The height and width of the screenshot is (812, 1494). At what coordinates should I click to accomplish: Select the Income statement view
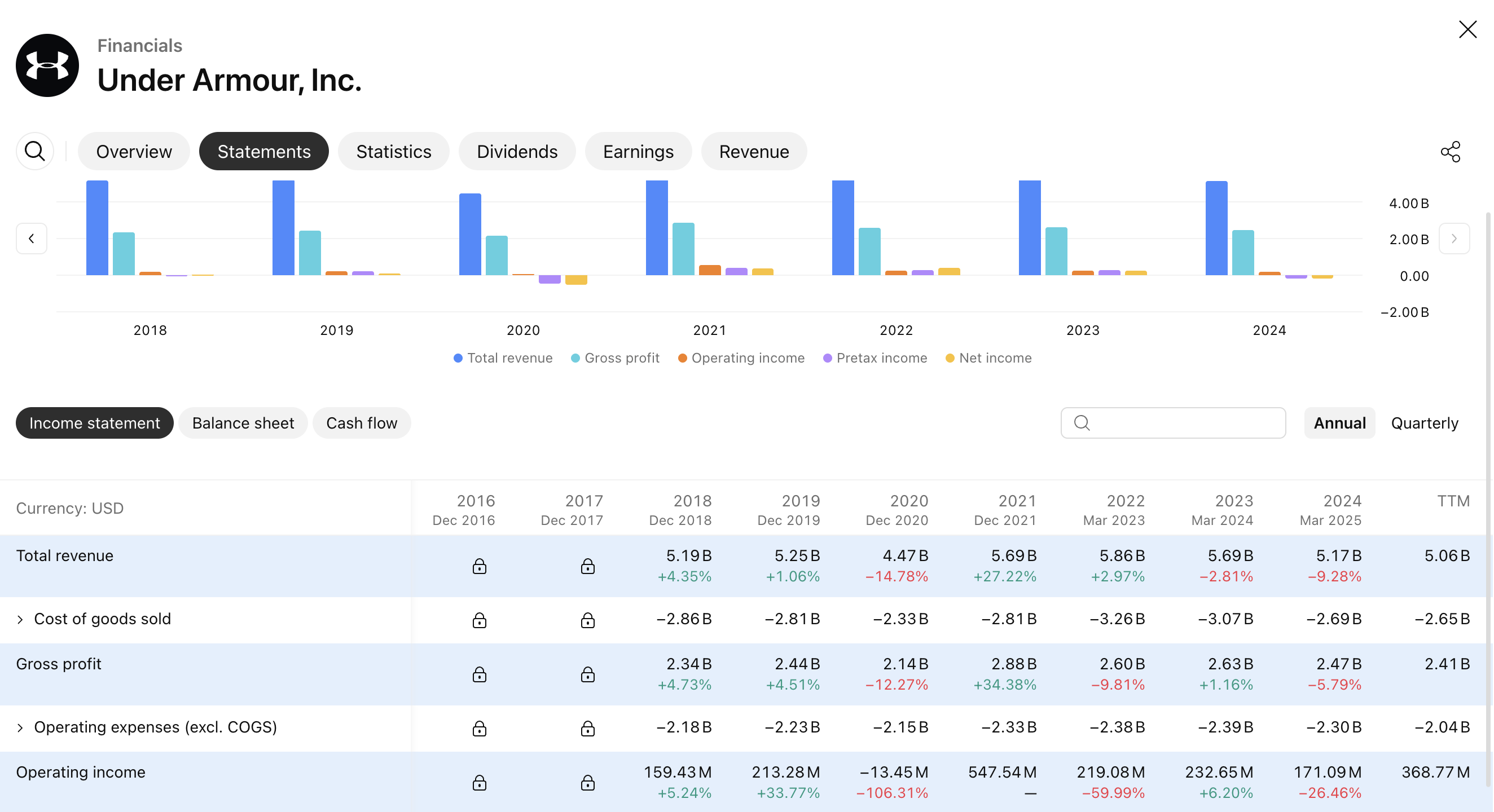coord(95,423)
